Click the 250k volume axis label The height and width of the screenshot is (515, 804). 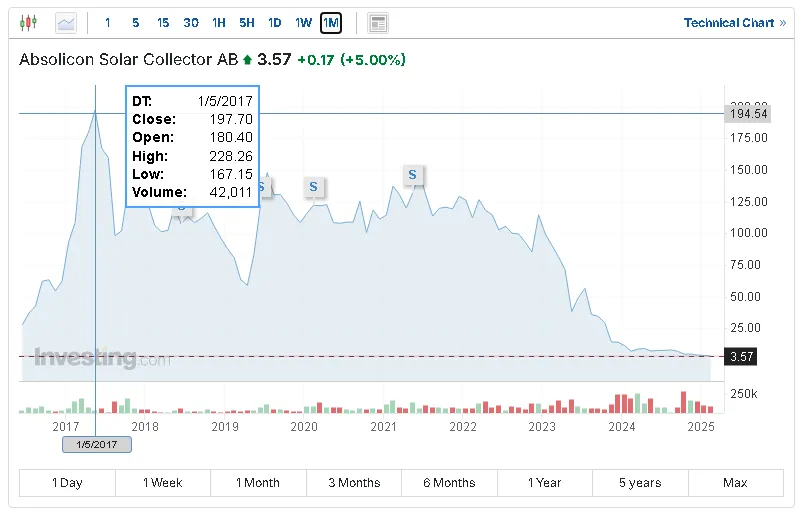click(743, 394)
